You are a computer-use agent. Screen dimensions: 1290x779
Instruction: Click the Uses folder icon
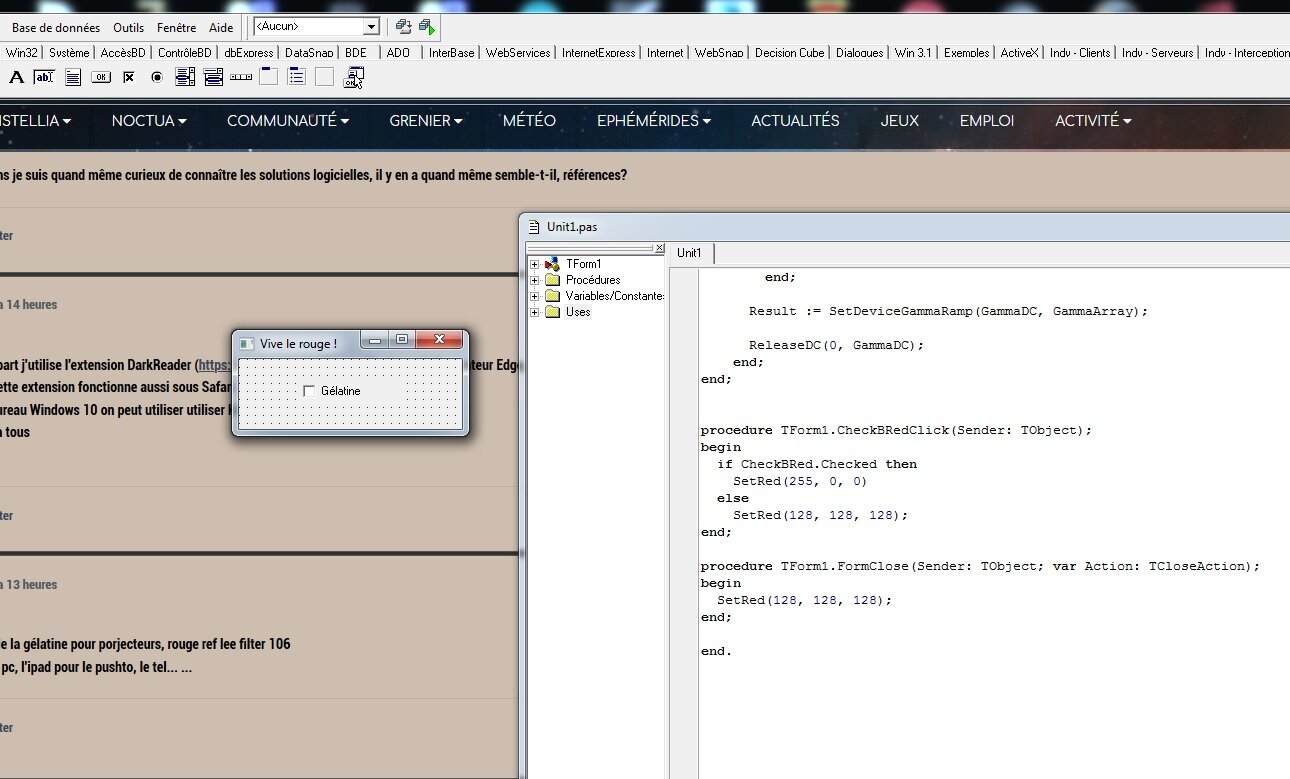coord(552,312)
